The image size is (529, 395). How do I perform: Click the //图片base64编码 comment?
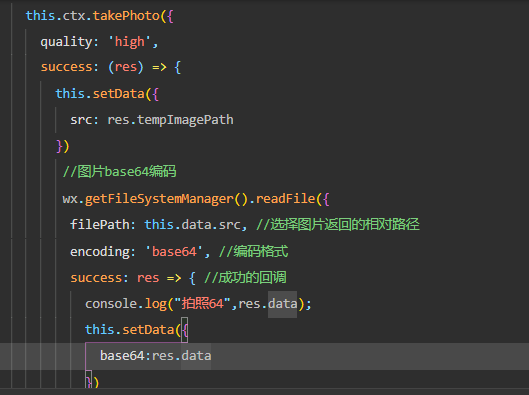(119, 172)
